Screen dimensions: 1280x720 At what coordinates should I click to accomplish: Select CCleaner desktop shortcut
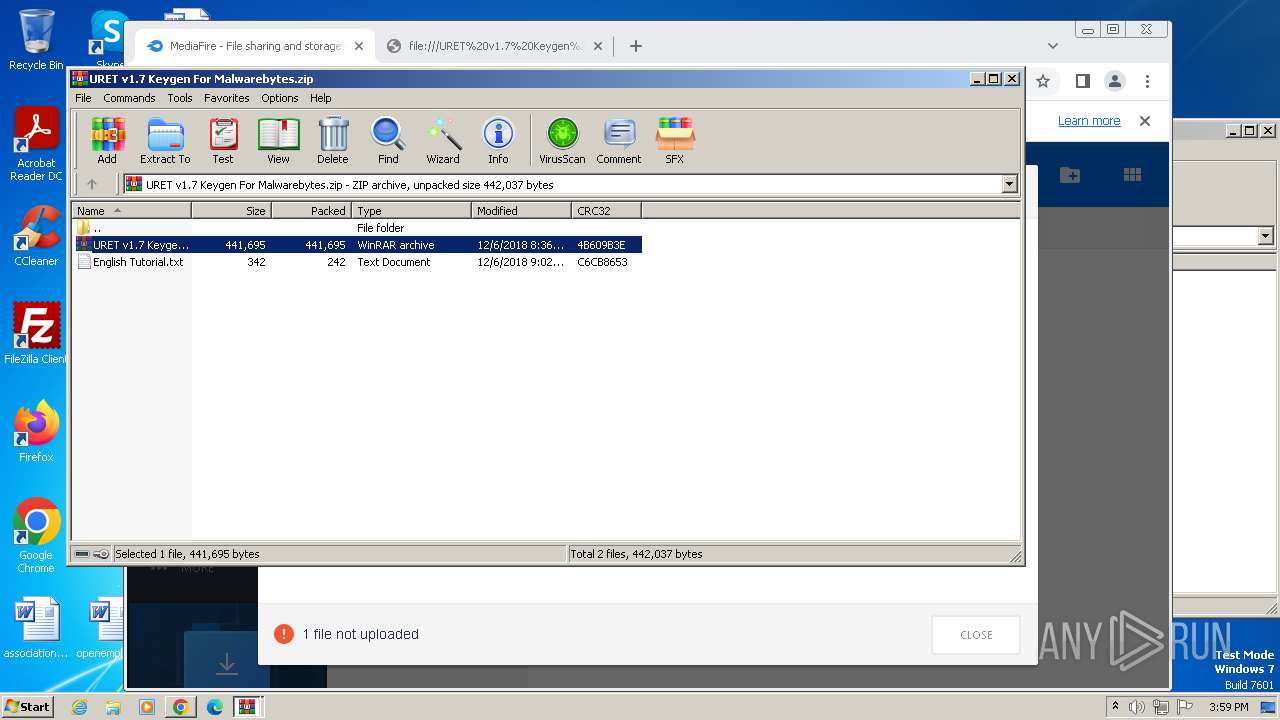point(36,236)
